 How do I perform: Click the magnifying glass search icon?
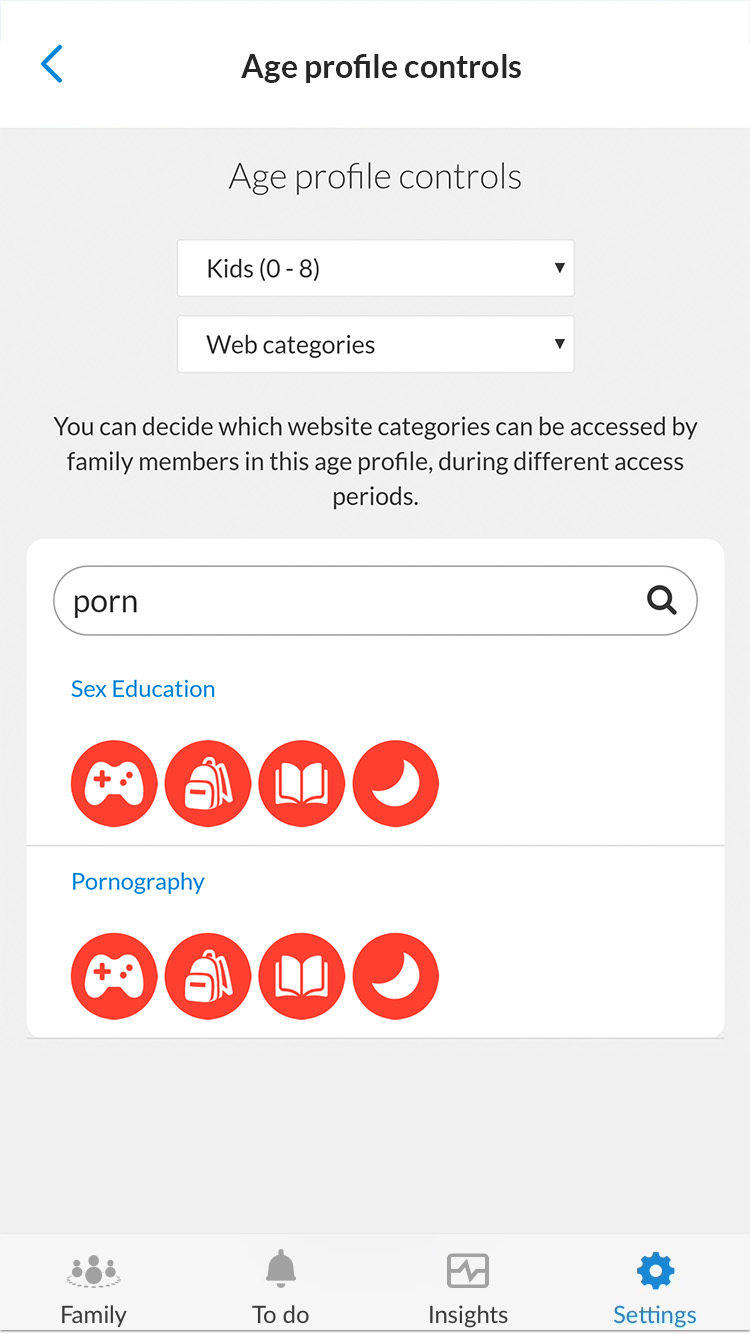pos(662,600)
